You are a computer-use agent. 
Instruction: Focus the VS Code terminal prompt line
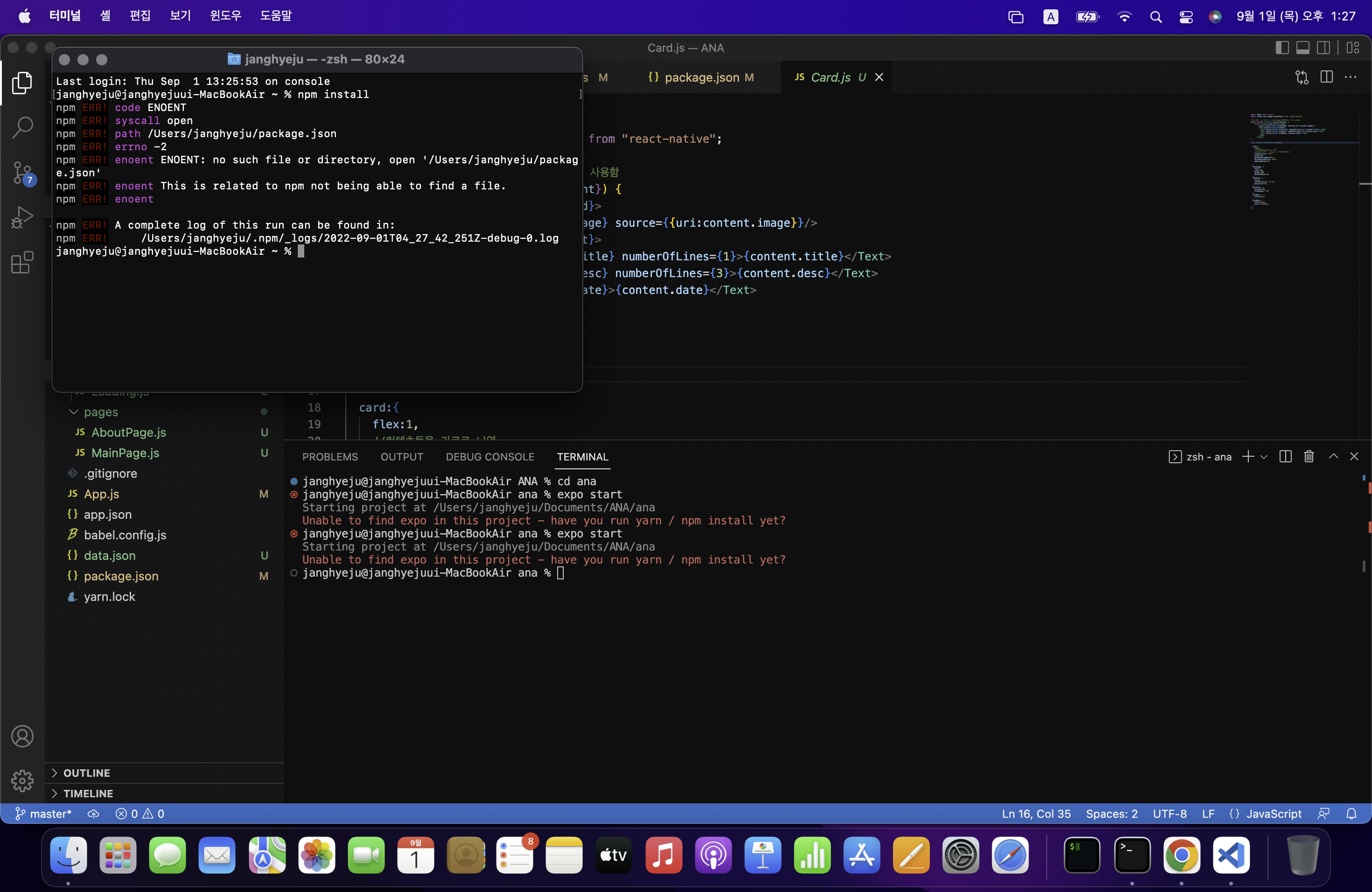coord(432,573)
